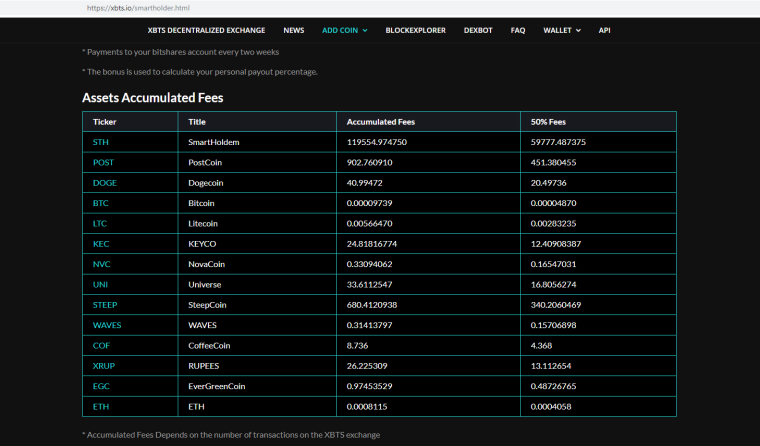Image resolution: width=760 pixels, height=446 pixels.
Task: Expand the ADD COIN dropdown chevron
Action: [x=365, y=31]
